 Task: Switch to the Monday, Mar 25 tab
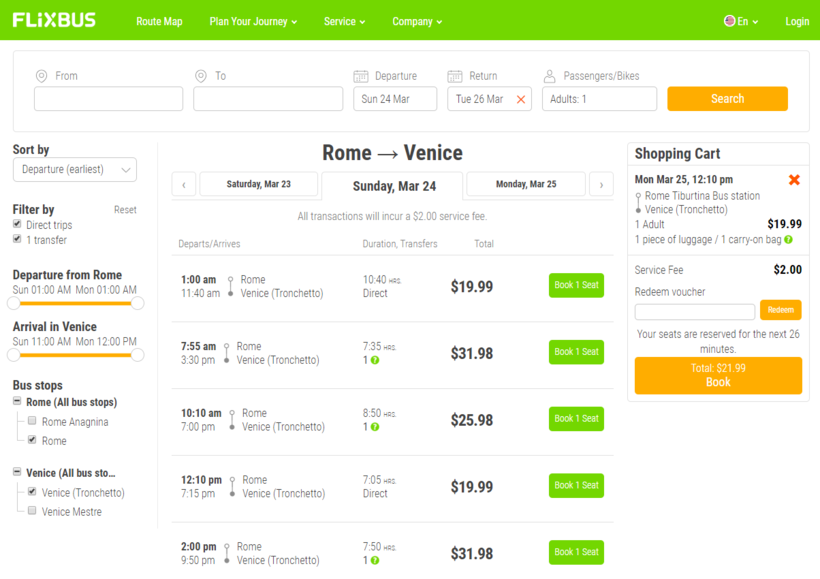[526, 185]
